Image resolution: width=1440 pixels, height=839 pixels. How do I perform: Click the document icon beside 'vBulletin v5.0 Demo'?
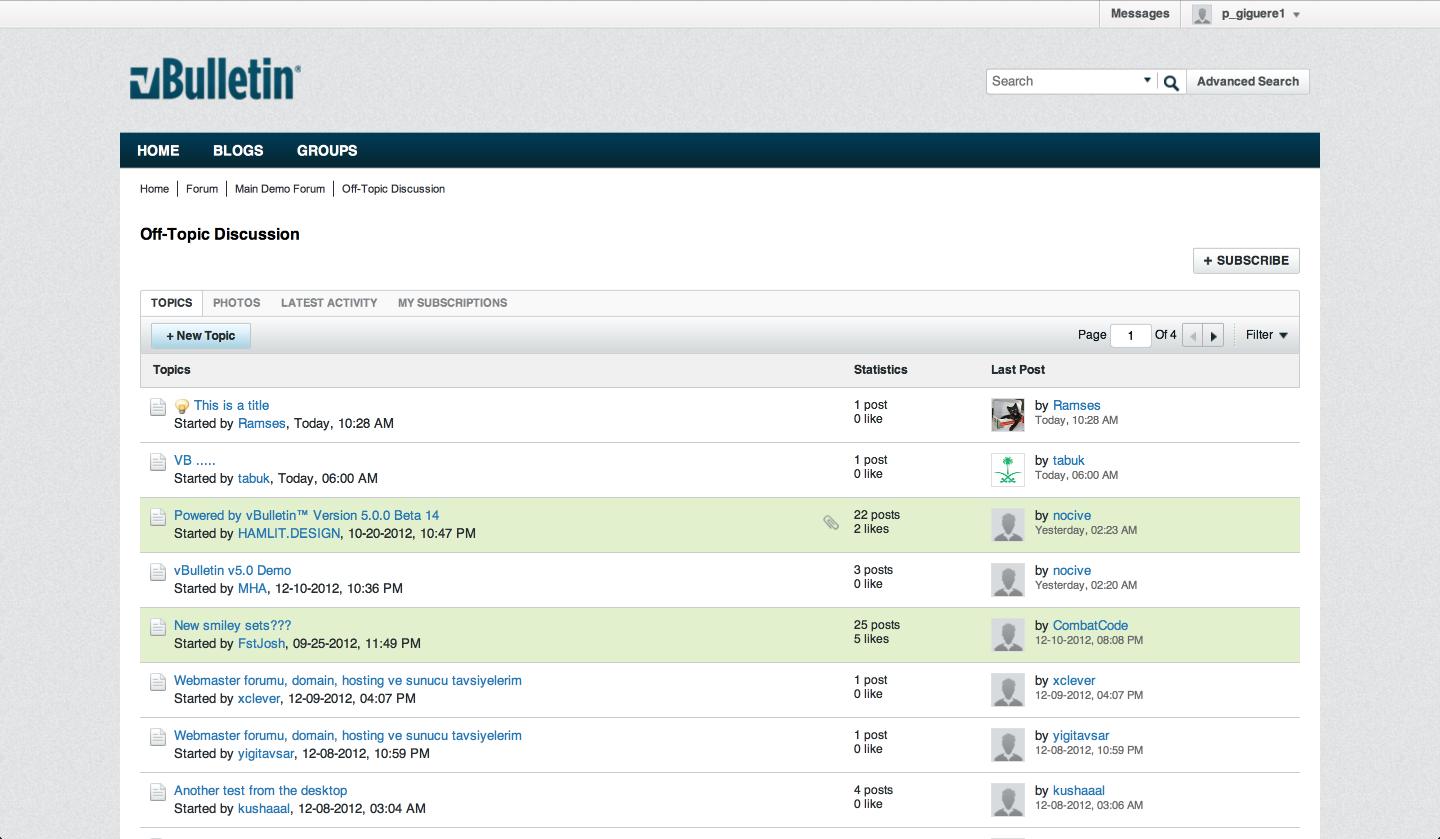click(x=158, y=572)
